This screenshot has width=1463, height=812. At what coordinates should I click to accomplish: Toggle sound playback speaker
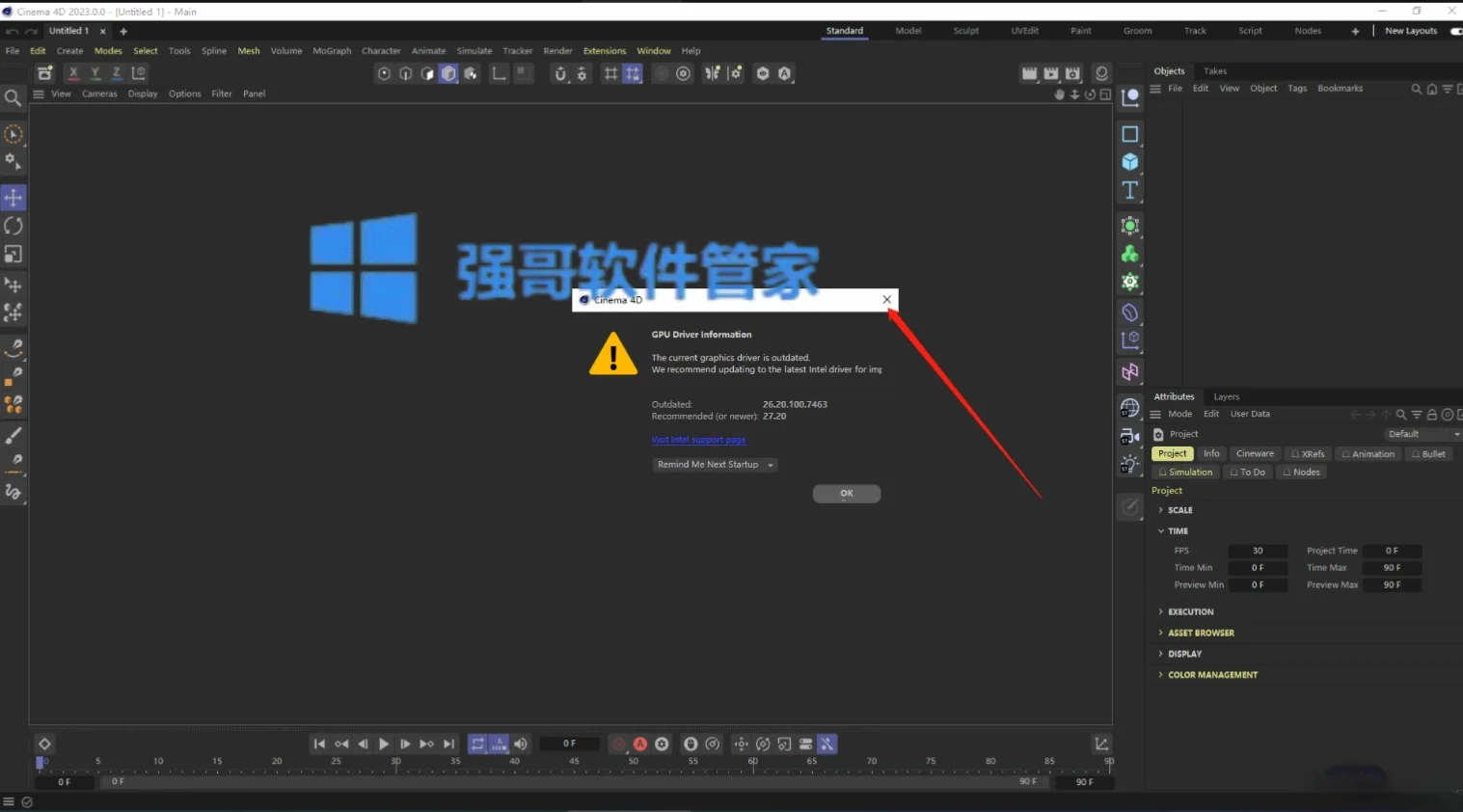tap(521, 744)
